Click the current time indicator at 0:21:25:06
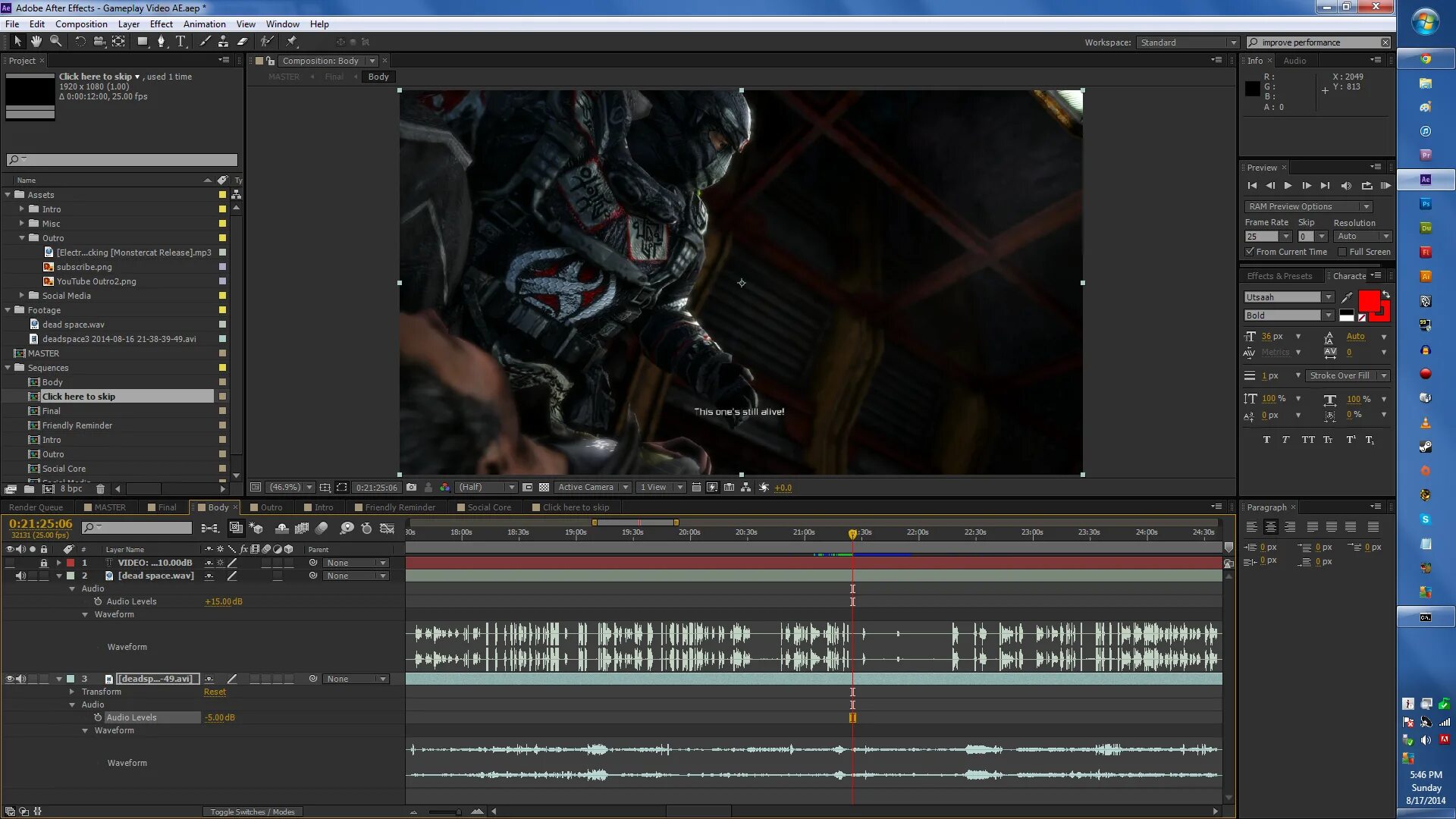Screen dimensions: 1456x819 pyautogui.click(x=39, y=524)
